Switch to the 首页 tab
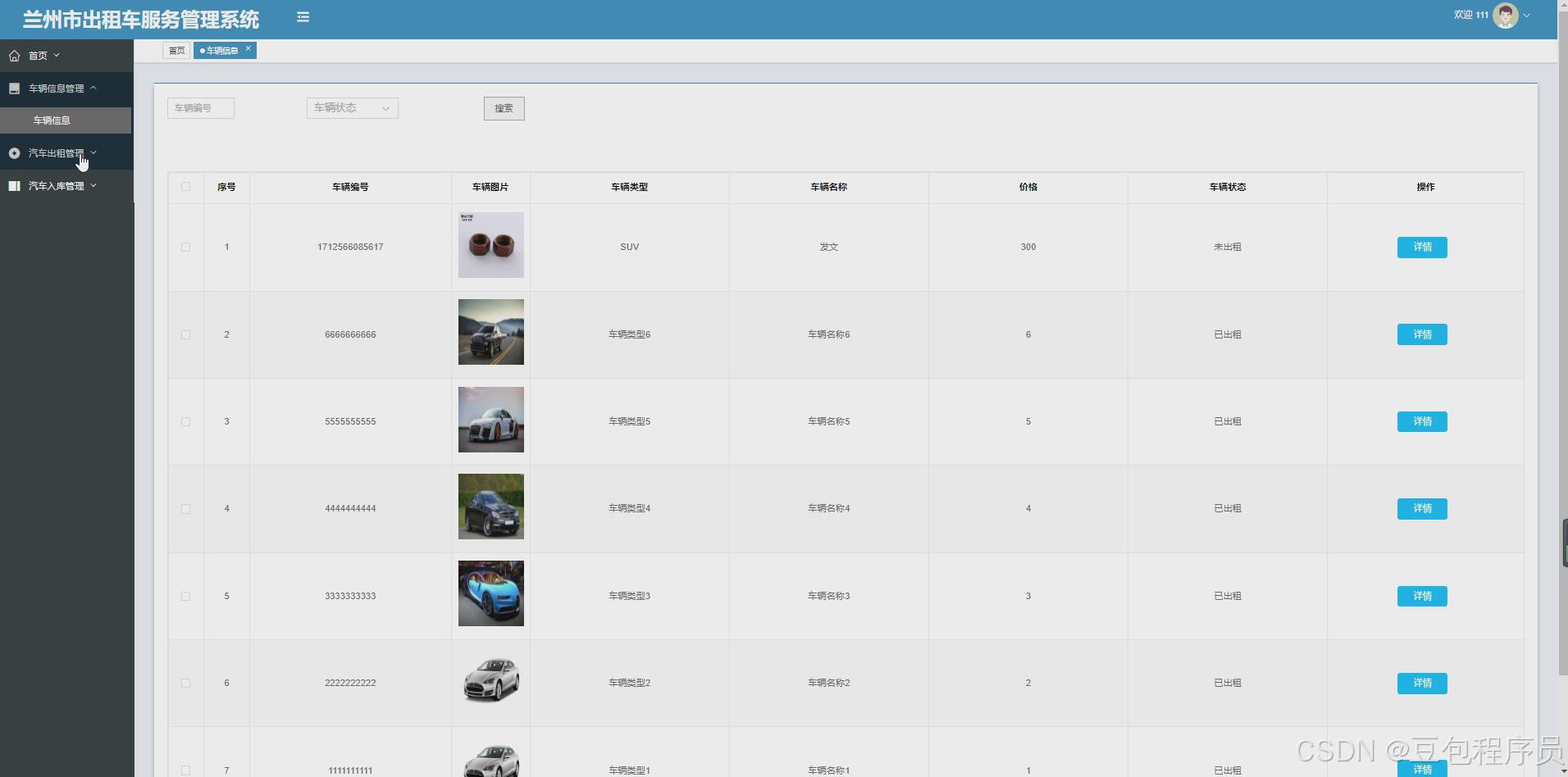Screen dimensions: 1568x777 pyautogui.click(x=176, y=51)
